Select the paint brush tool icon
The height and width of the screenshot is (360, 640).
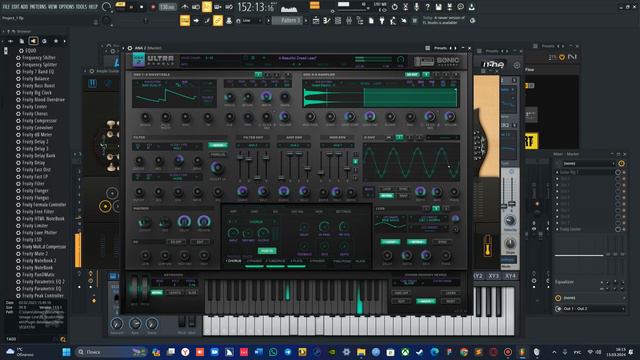pyautogui.click(x=207, y=21)
